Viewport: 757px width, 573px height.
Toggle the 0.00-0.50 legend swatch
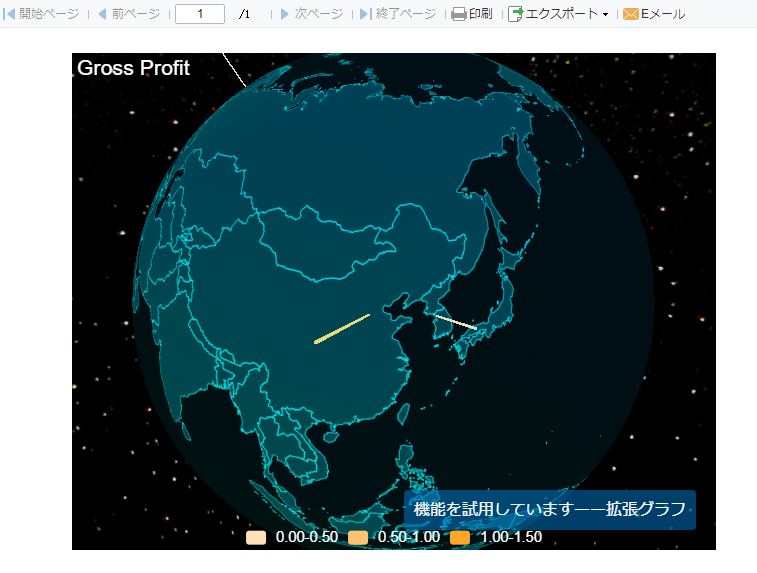point(256,538)
